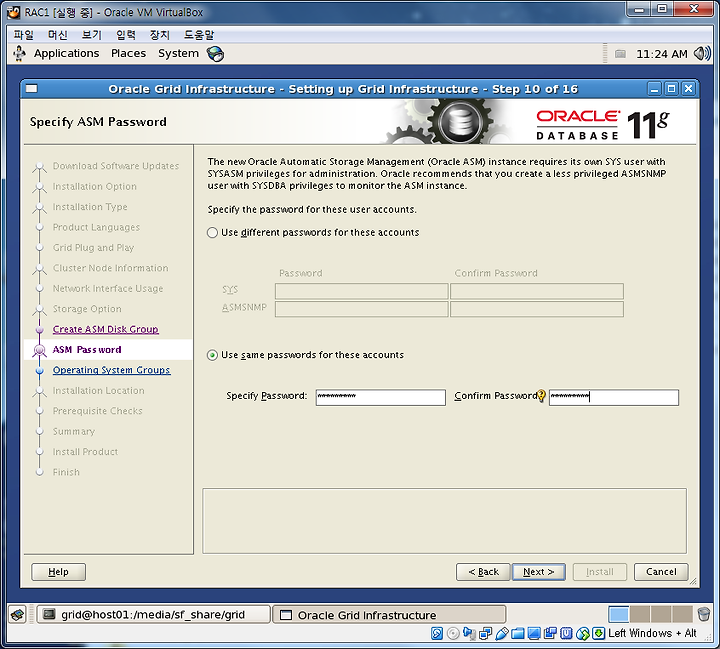Click disabled SYS confirm password field
This screenshot has width=720, height=649.
click(x=537, y=291)
